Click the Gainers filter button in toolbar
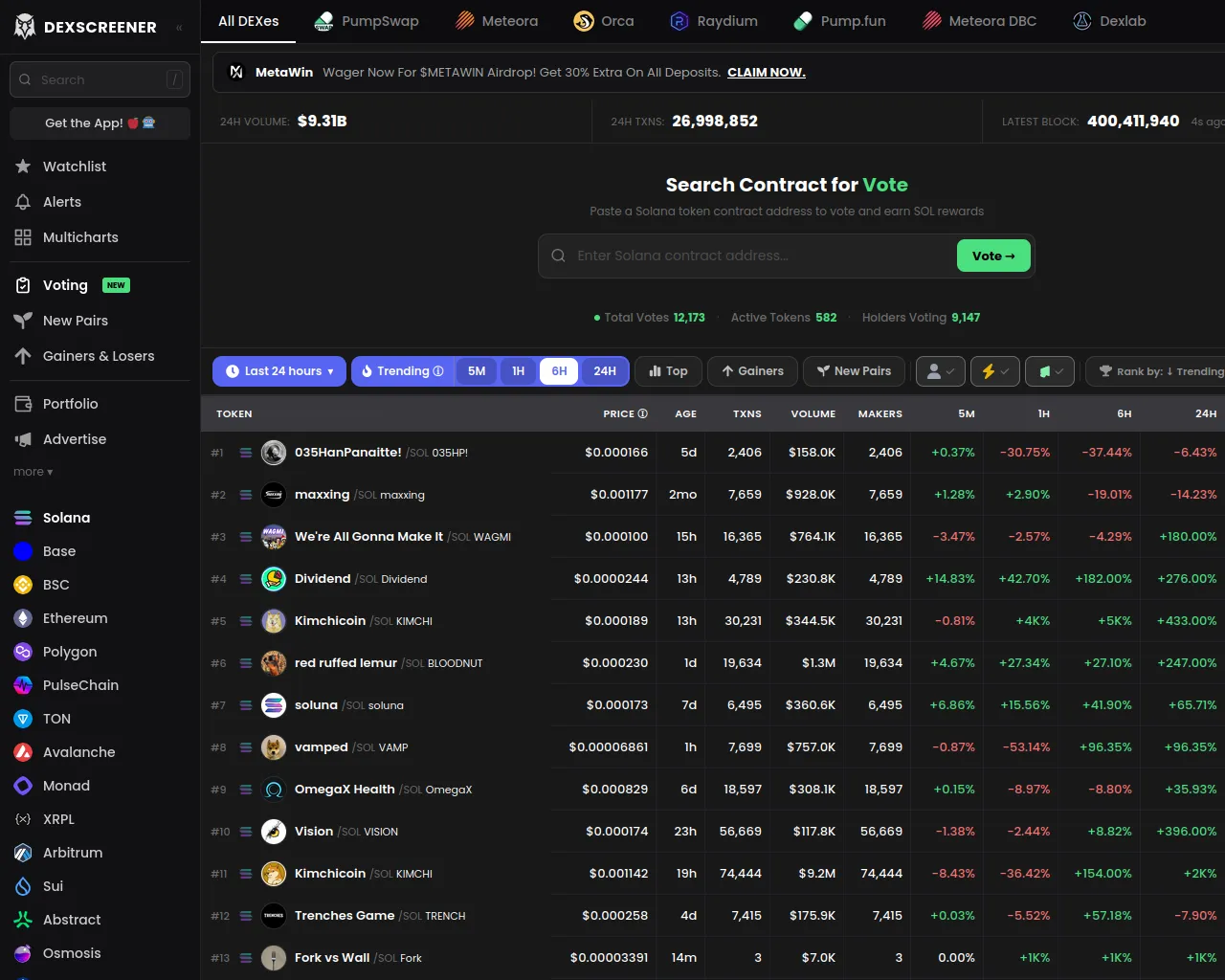Viewport: 1225px width, 980px height. 752,371
